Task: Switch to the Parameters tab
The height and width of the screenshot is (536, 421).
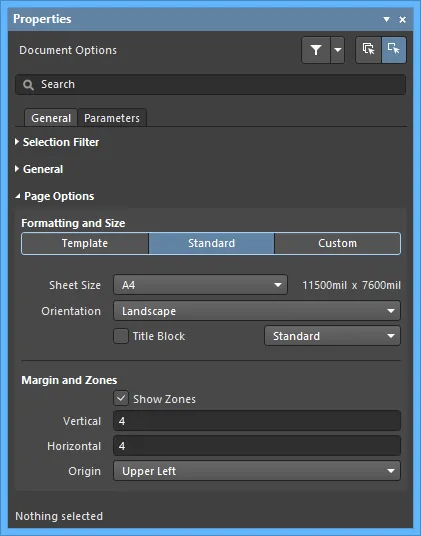Action: point(112,118)
